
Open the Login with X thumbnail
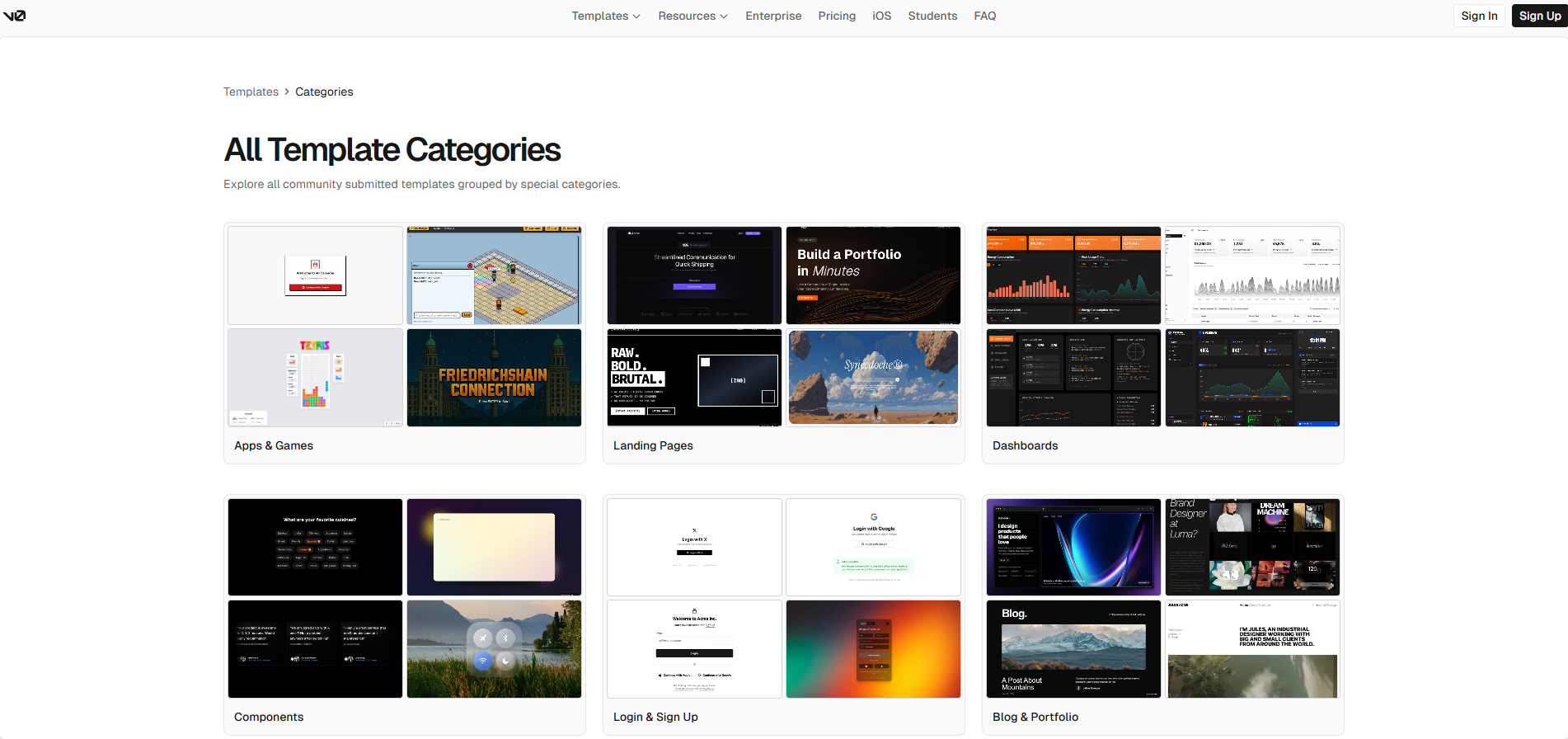tap(694, 547)
